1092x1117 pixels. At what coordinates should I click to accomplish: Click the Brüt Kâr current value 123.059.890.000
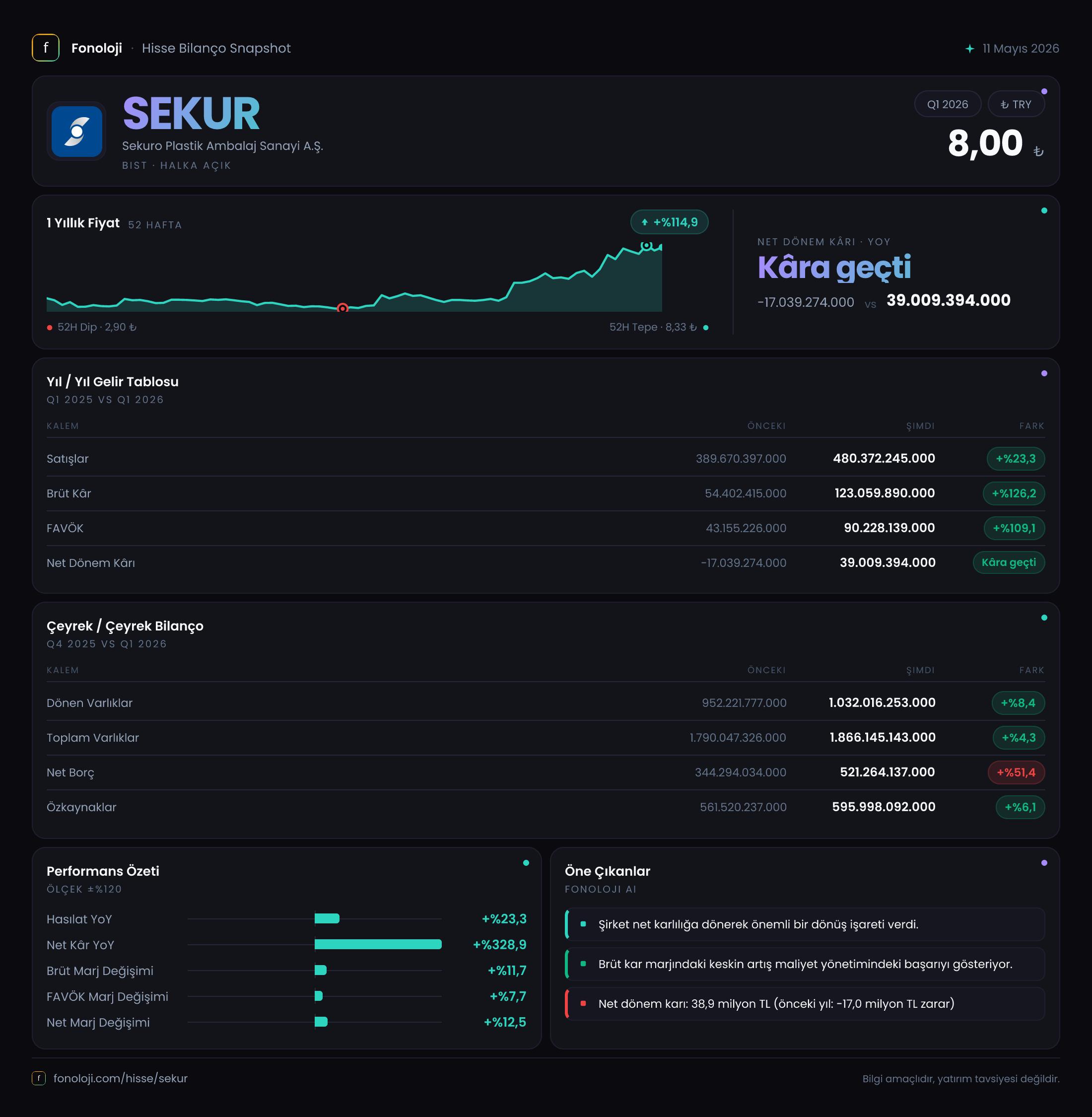tap(885, 493)
